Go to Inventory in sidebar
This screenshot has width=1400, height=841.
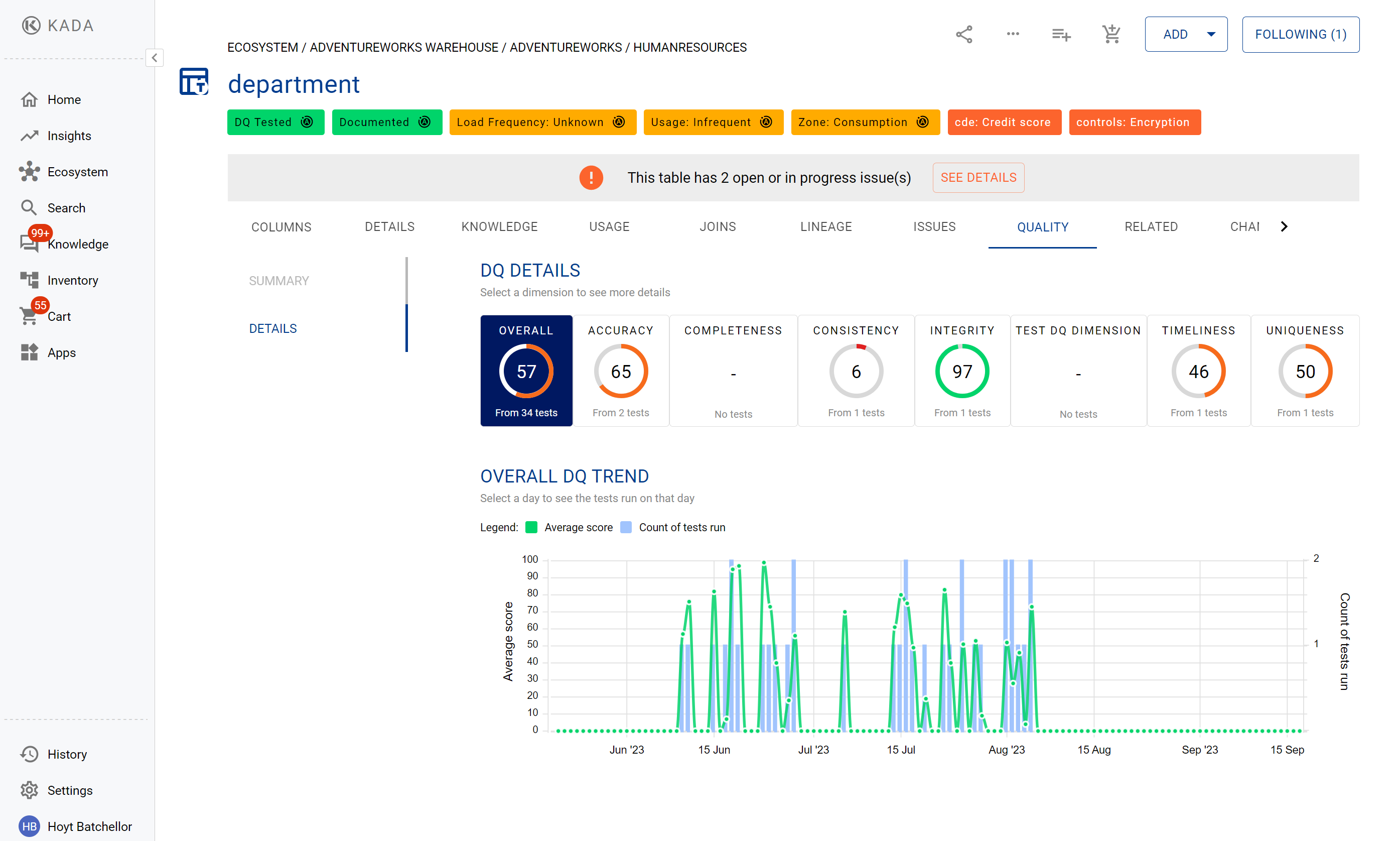pyautogui.click(x=72, y=280)
